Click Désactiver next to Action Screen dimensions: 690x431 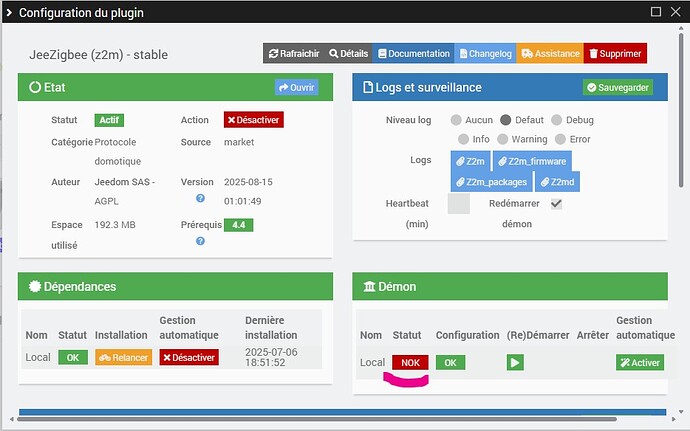tap(253, 120)
